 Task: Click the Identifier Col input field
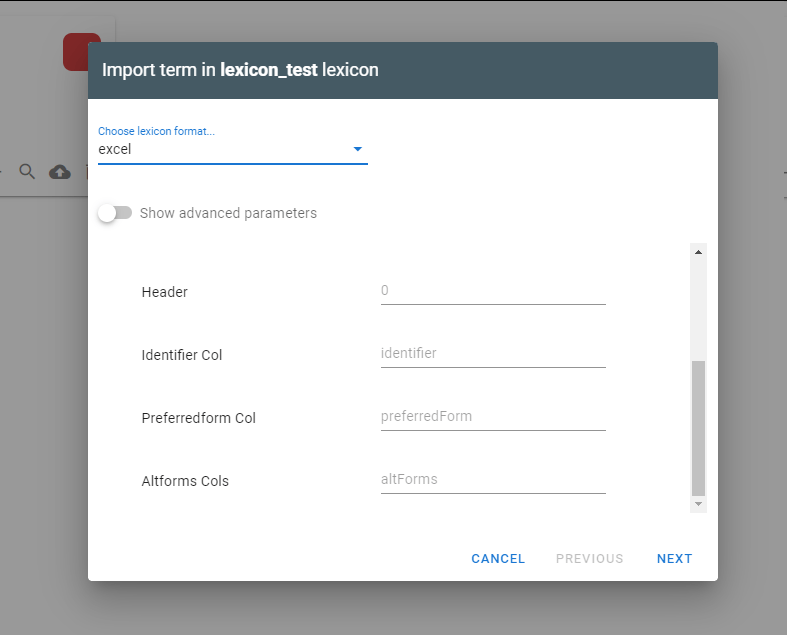tap(493, 354)
